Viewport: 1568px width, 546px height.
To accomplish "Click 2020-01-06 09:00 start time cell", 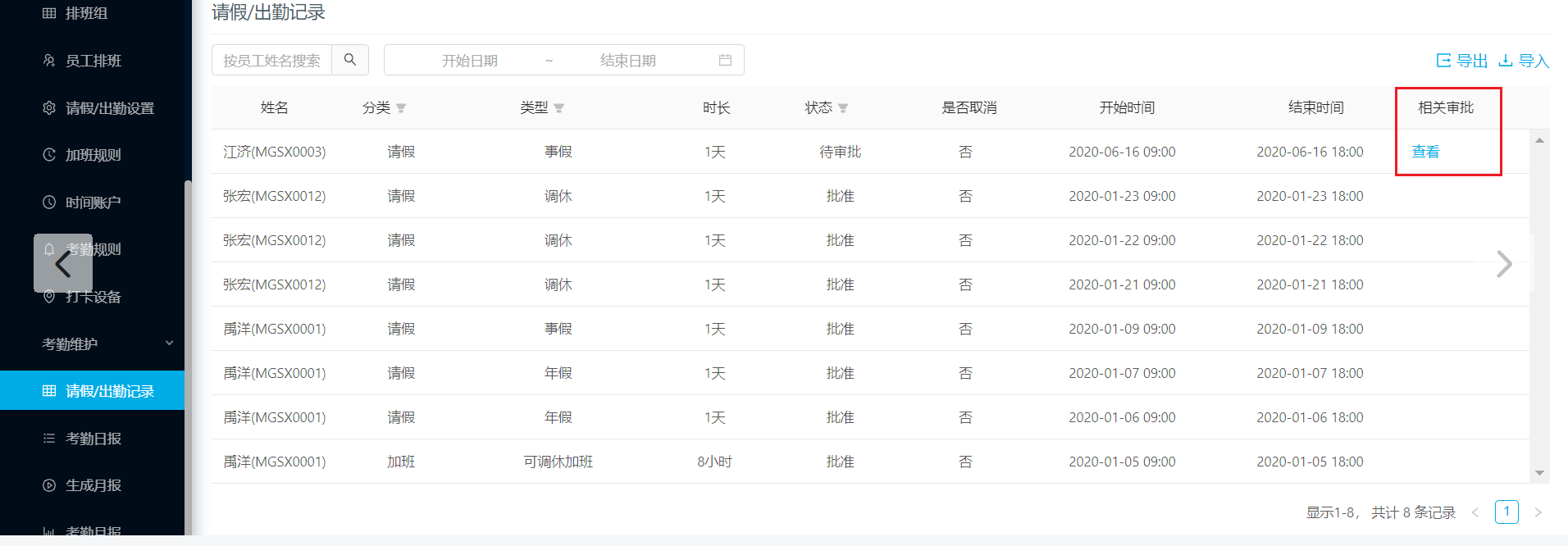I will pos(1122,417).
